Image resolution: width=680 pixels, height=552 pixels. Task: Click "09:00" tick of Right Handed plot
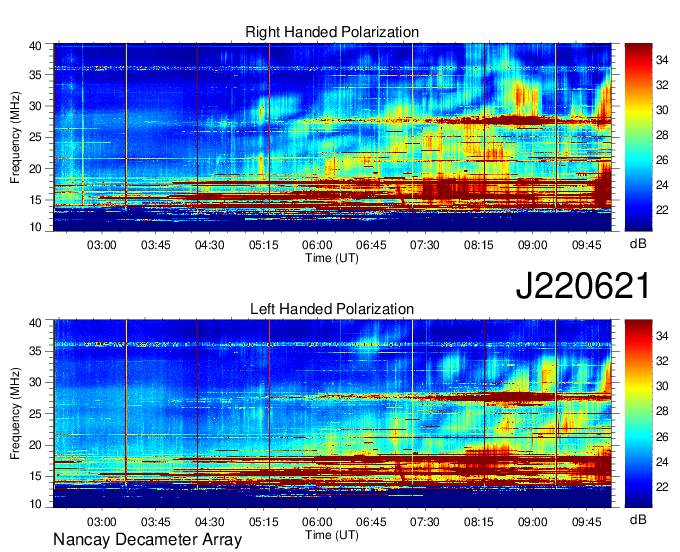click(533, 245)
